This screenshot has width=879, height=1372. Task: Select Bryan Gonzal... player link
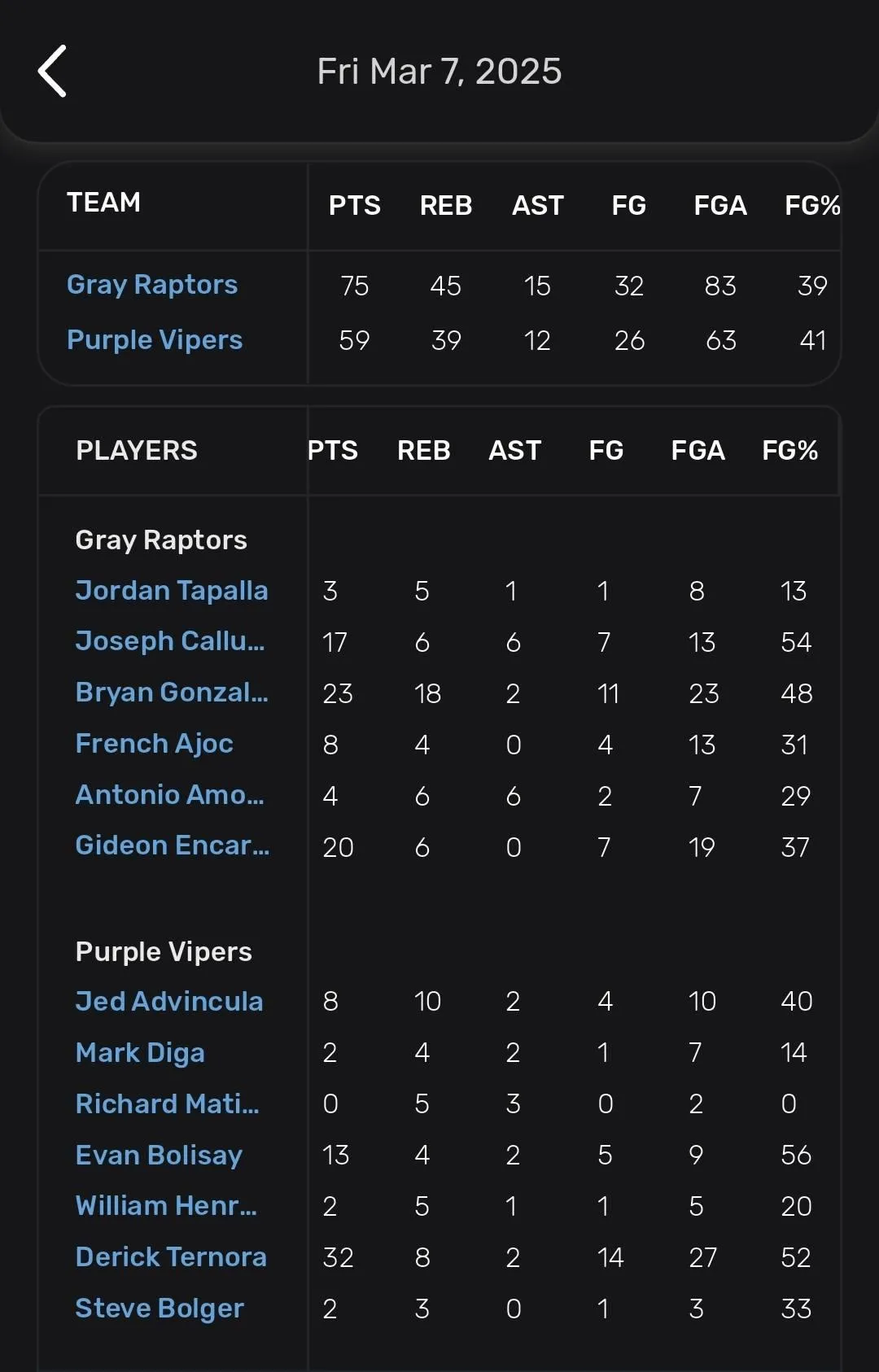point(172,693)
